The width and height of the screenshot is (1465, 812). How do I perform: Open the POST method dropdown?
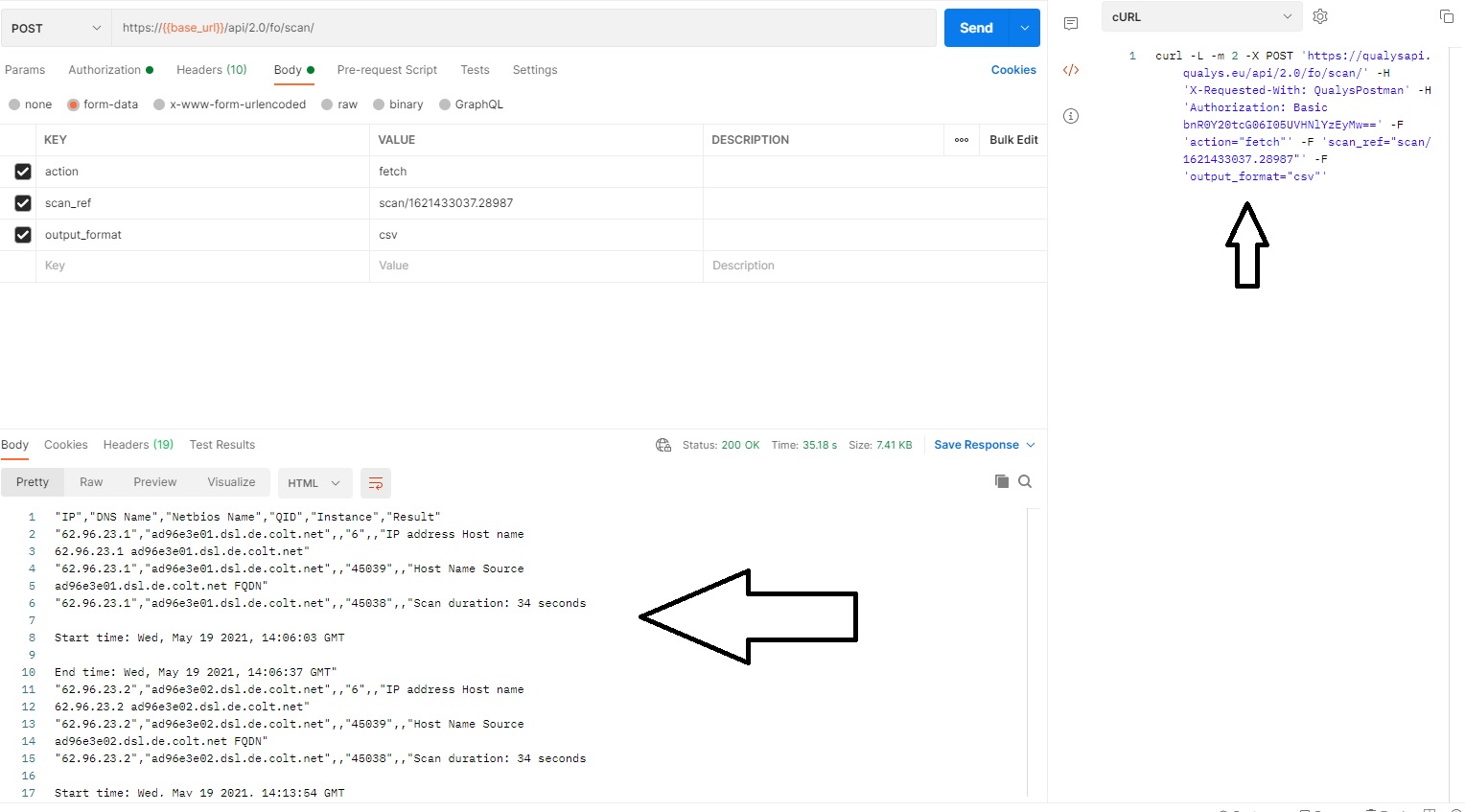click(x=56, y=28)
